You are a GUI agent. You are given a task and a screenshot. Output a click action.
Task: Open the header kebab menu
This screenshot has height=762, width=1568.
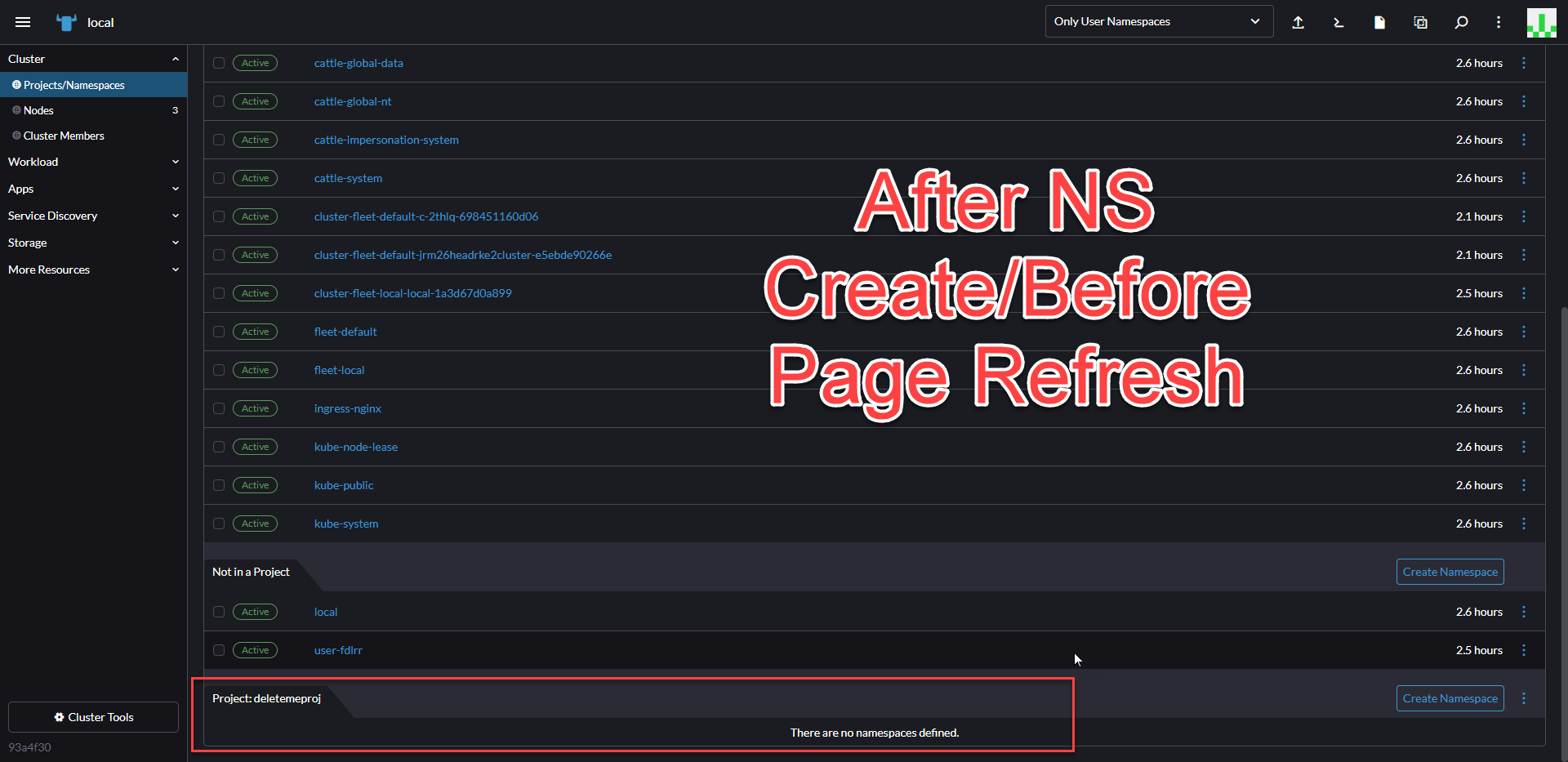1499,22
